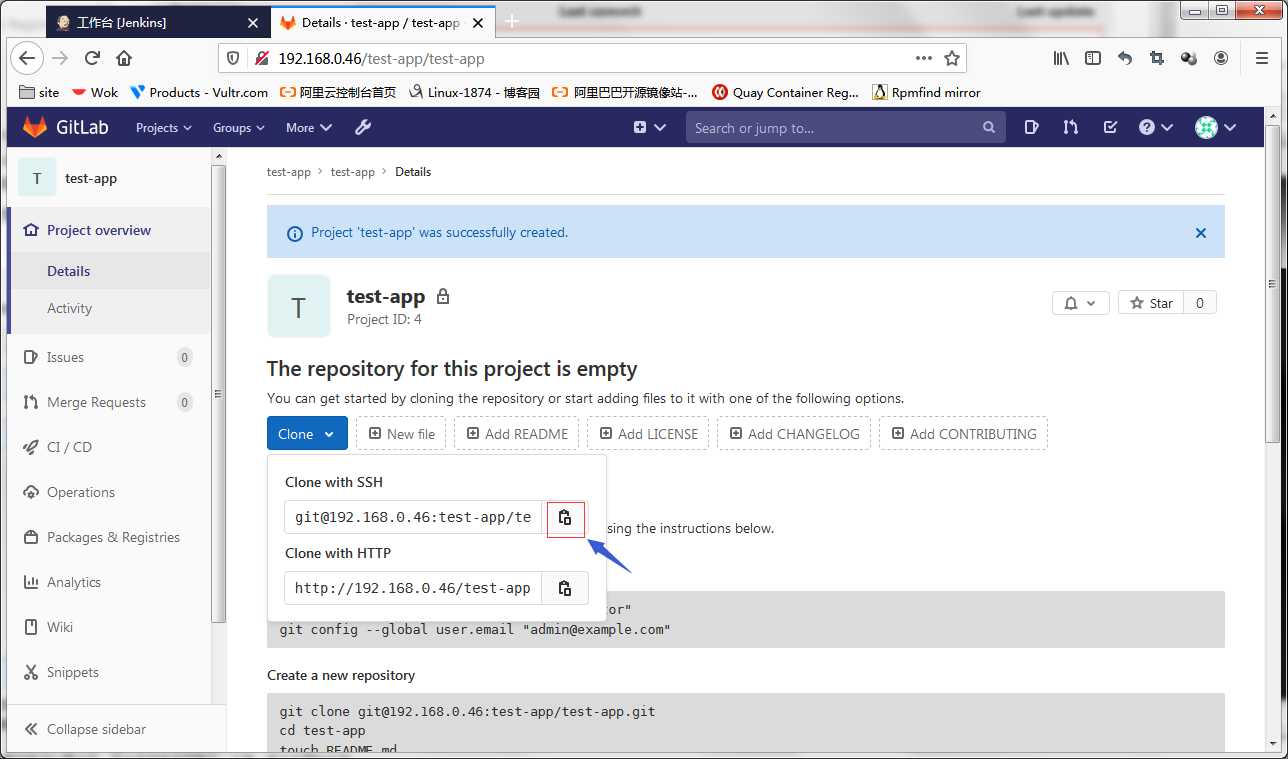The width and height of the screenshot is (1288, 759).
Task: Click the search magnifier icon
Action: point(989,127)
